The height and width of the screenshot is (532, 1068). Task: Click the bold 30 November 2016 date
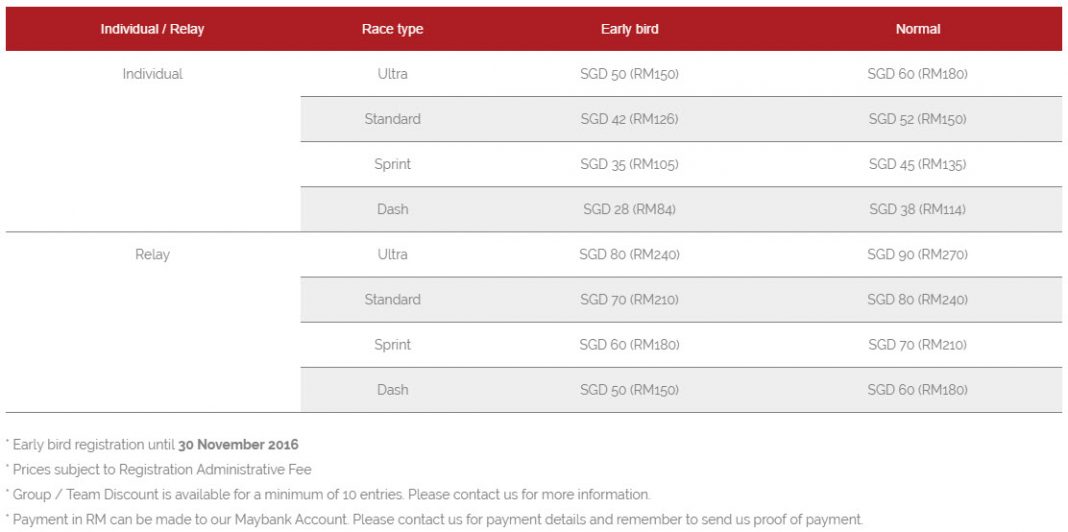click(x=238, y=445)
